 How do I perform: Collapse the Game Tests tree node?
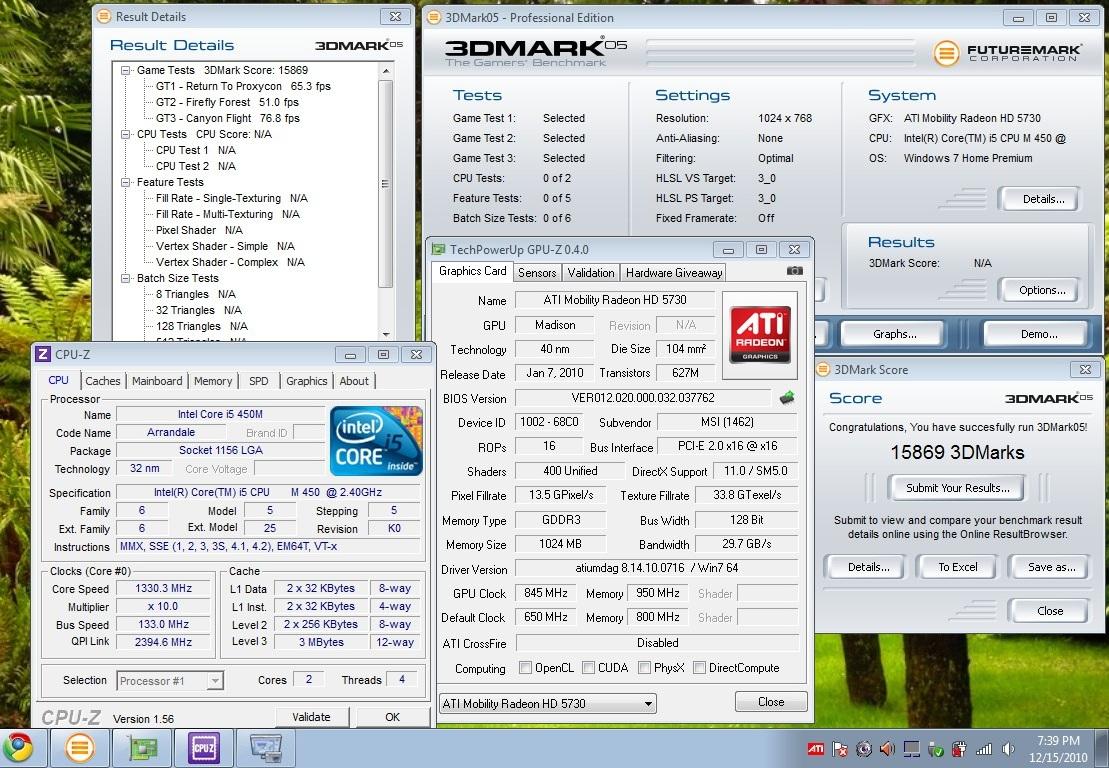coord(125,70)
